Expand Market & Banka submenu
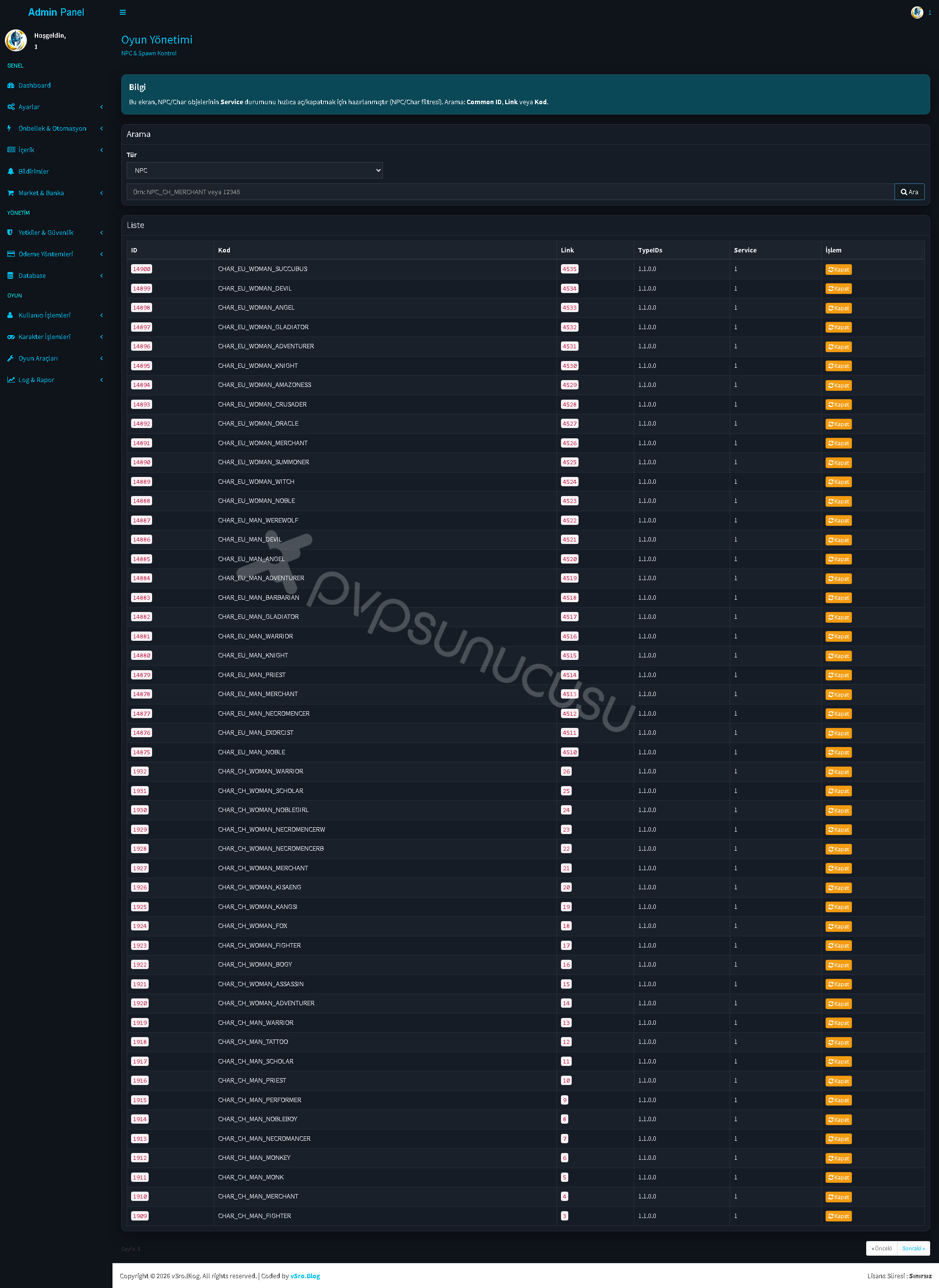Image resolution: width=939 pixels, height=1288 pixels. coord(55,193)
